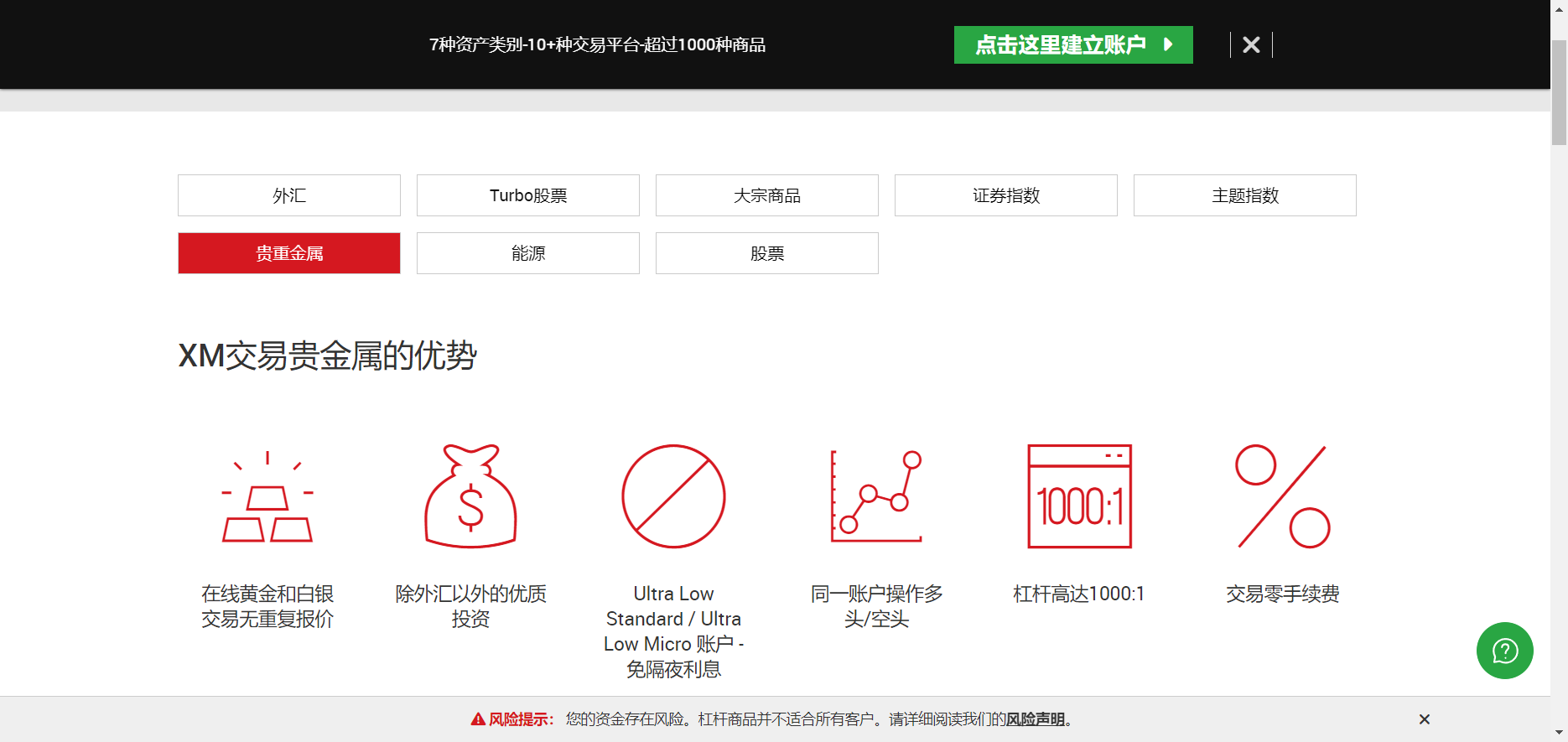Open the 风险声明 link

pyautogui.click(x=1036, y=719)
